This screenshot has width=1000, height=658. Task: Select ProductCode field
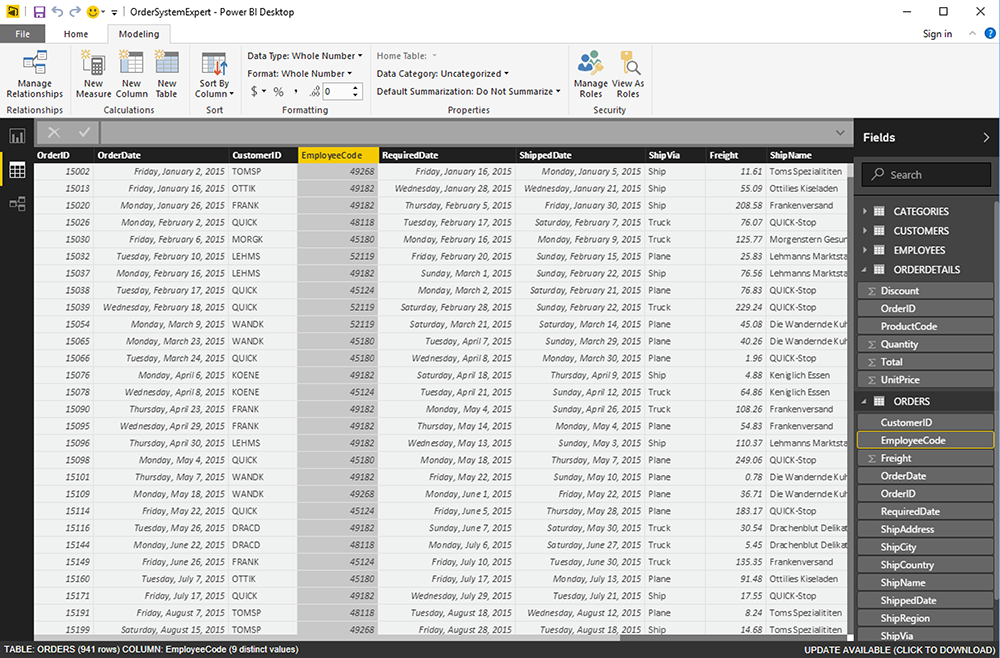point(925,326)
